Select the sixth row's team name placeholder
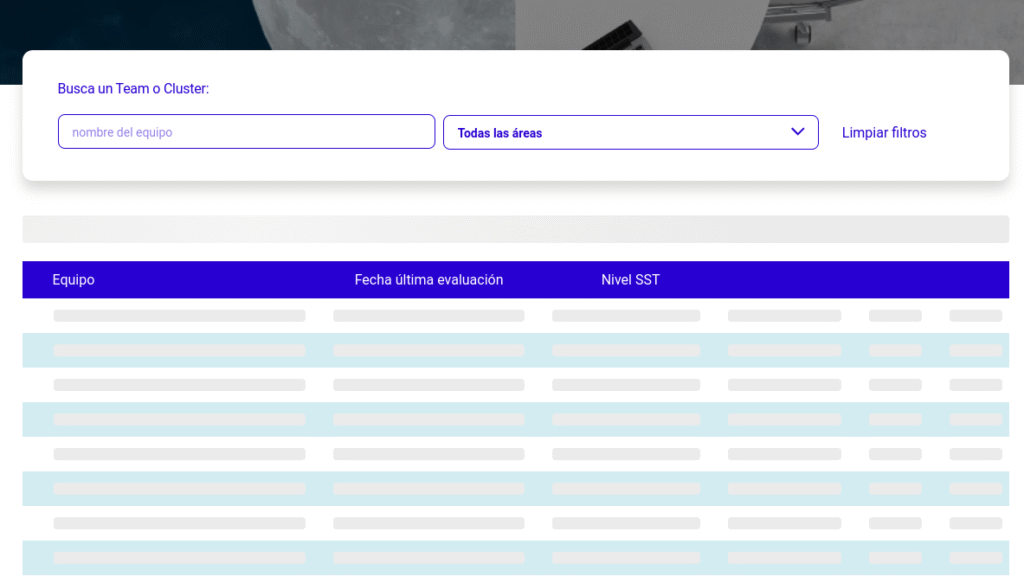Viewport: 1024px width, 576px height. [x=179, y=489]
